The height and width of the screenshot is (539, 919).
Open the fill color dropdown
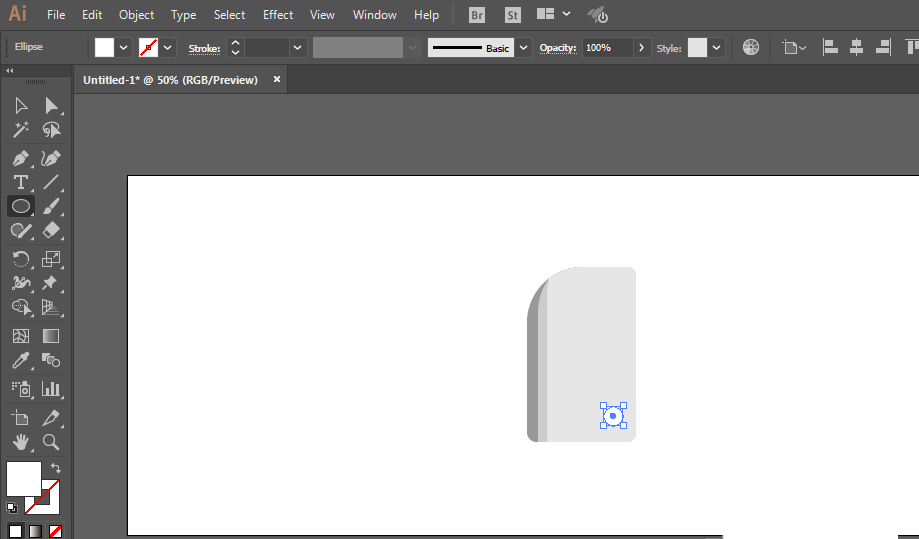click(x=123, y=48)
